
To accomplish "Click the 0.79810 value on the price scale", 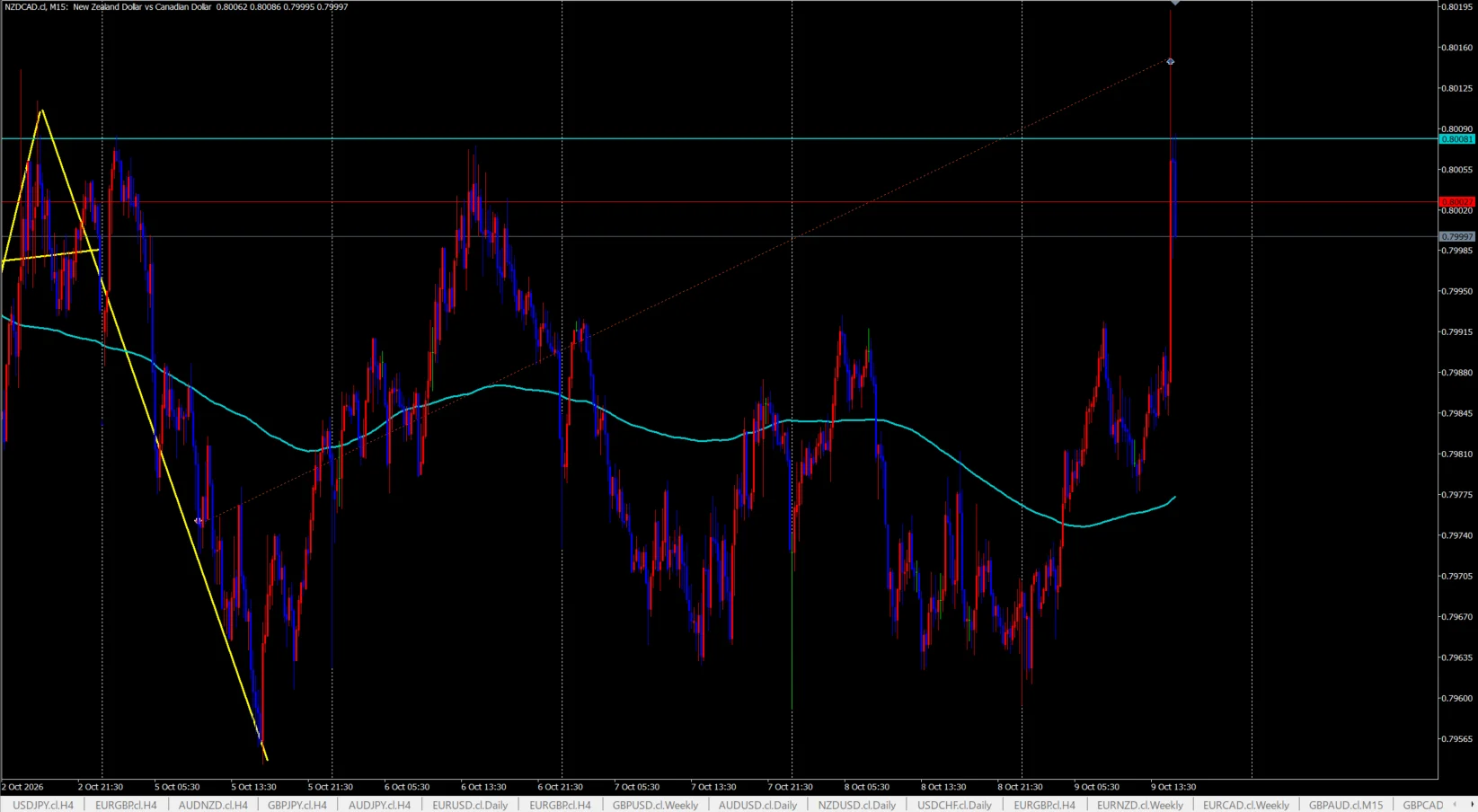I will tap(1456, 455).
